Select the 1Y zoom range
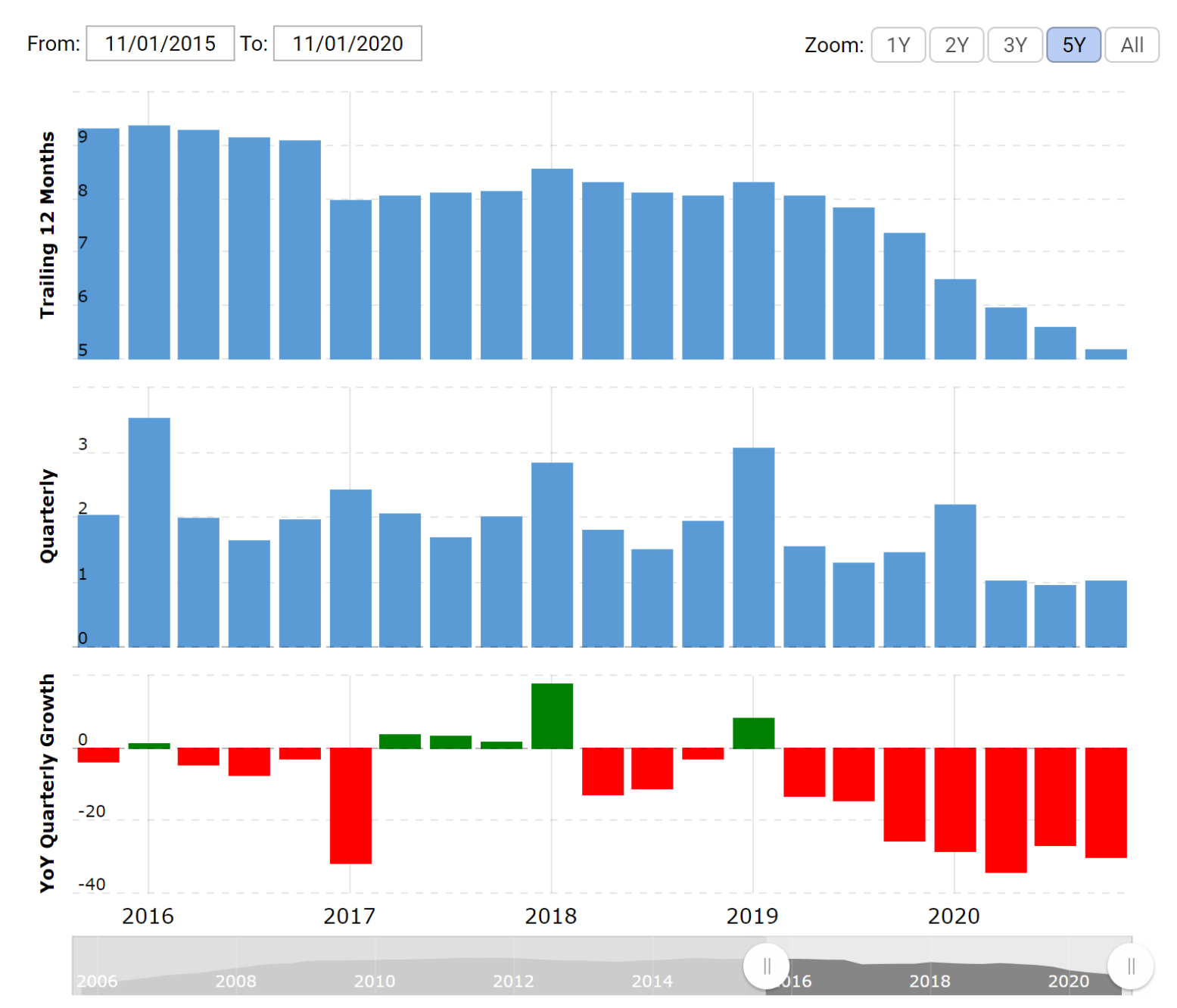 pos(898,45)
